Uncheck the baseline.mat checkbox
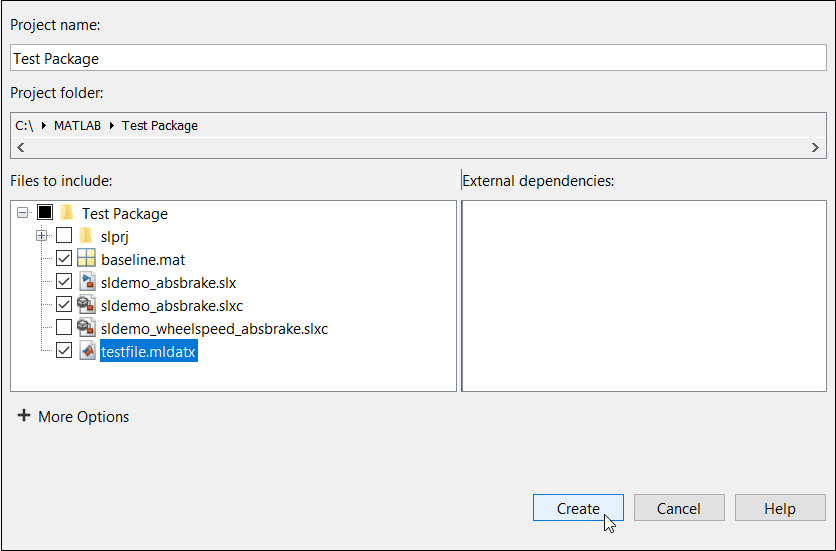This screenshot has height=551, width=836. (64, 259)
